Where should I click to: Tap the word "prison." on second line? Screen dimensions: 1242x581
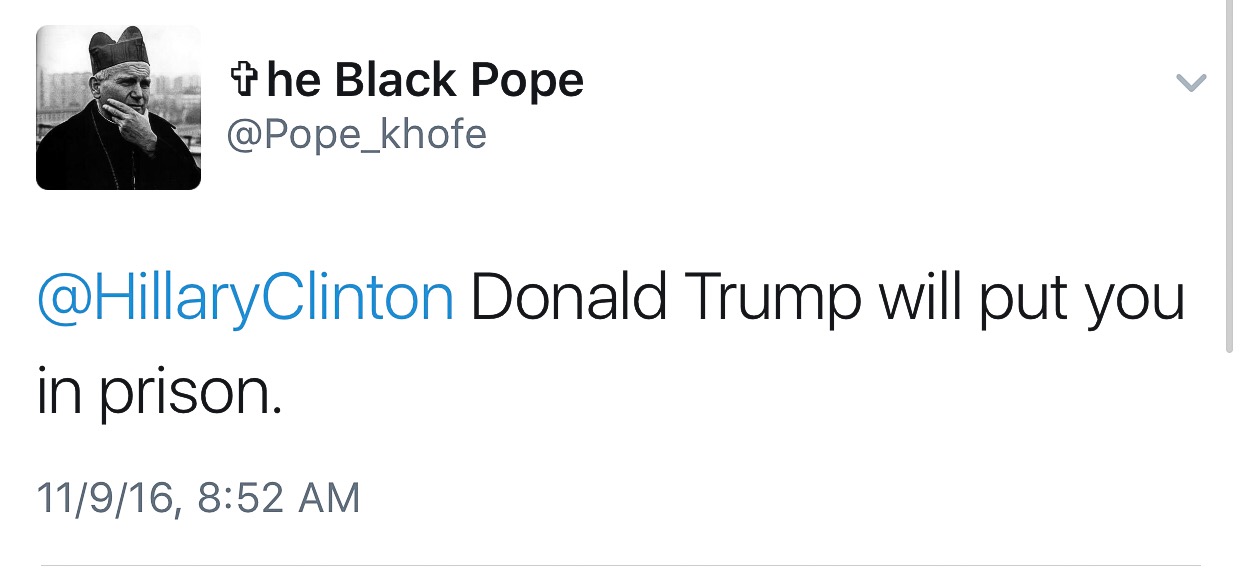pos(190,393)
